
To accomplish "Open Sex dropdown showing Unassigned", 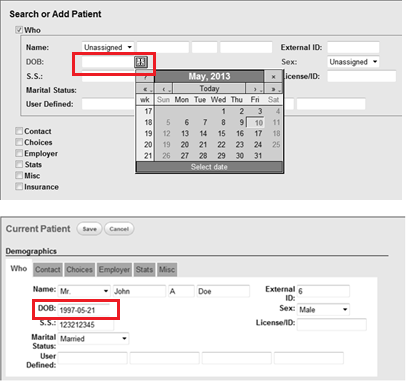I will coord(353,62).
